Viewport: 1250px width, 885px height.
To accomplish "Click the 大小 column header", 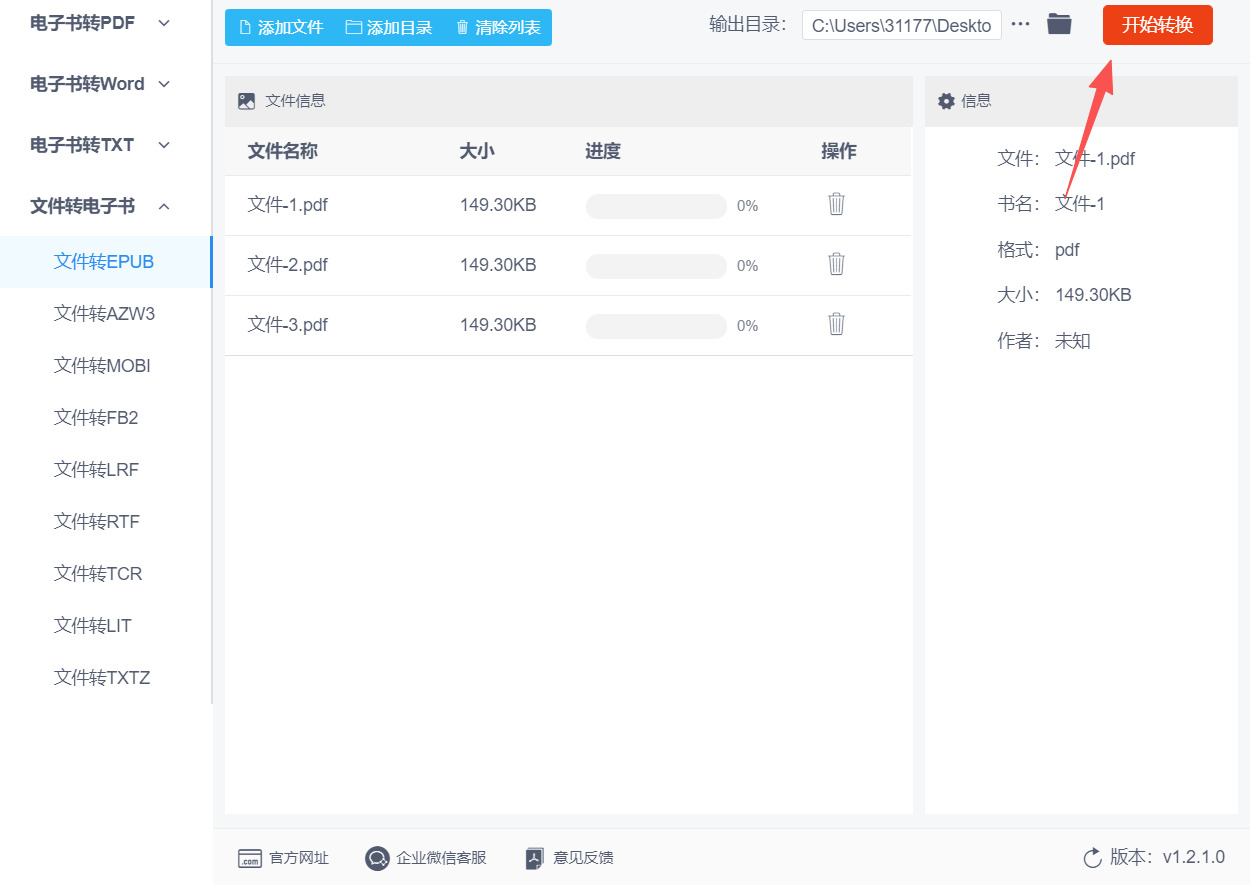I will click(477, 151).
